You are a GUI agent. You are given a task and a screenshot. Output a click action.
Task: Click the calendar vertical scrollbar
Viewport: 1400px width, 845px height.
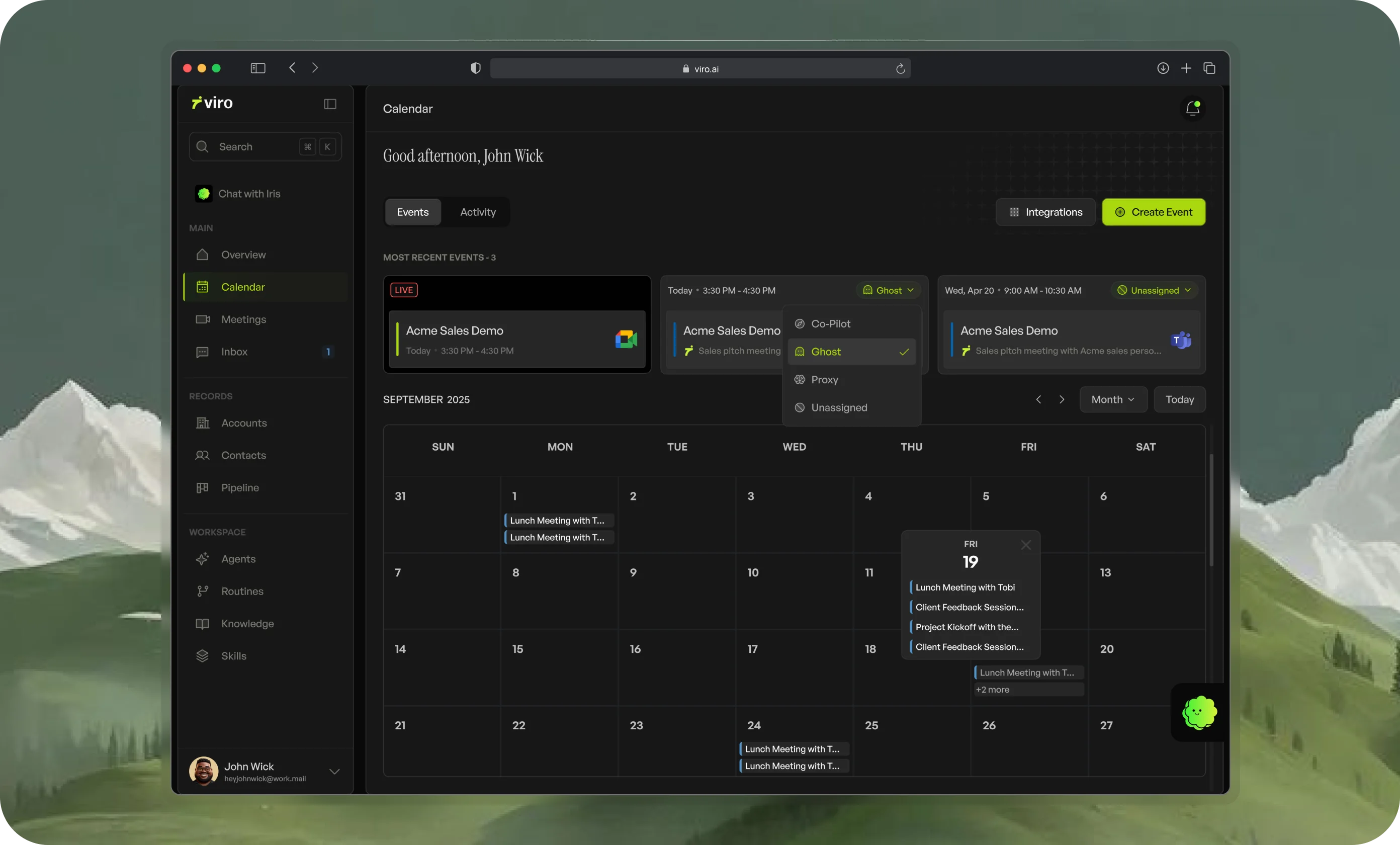(x=1211, y=511)
